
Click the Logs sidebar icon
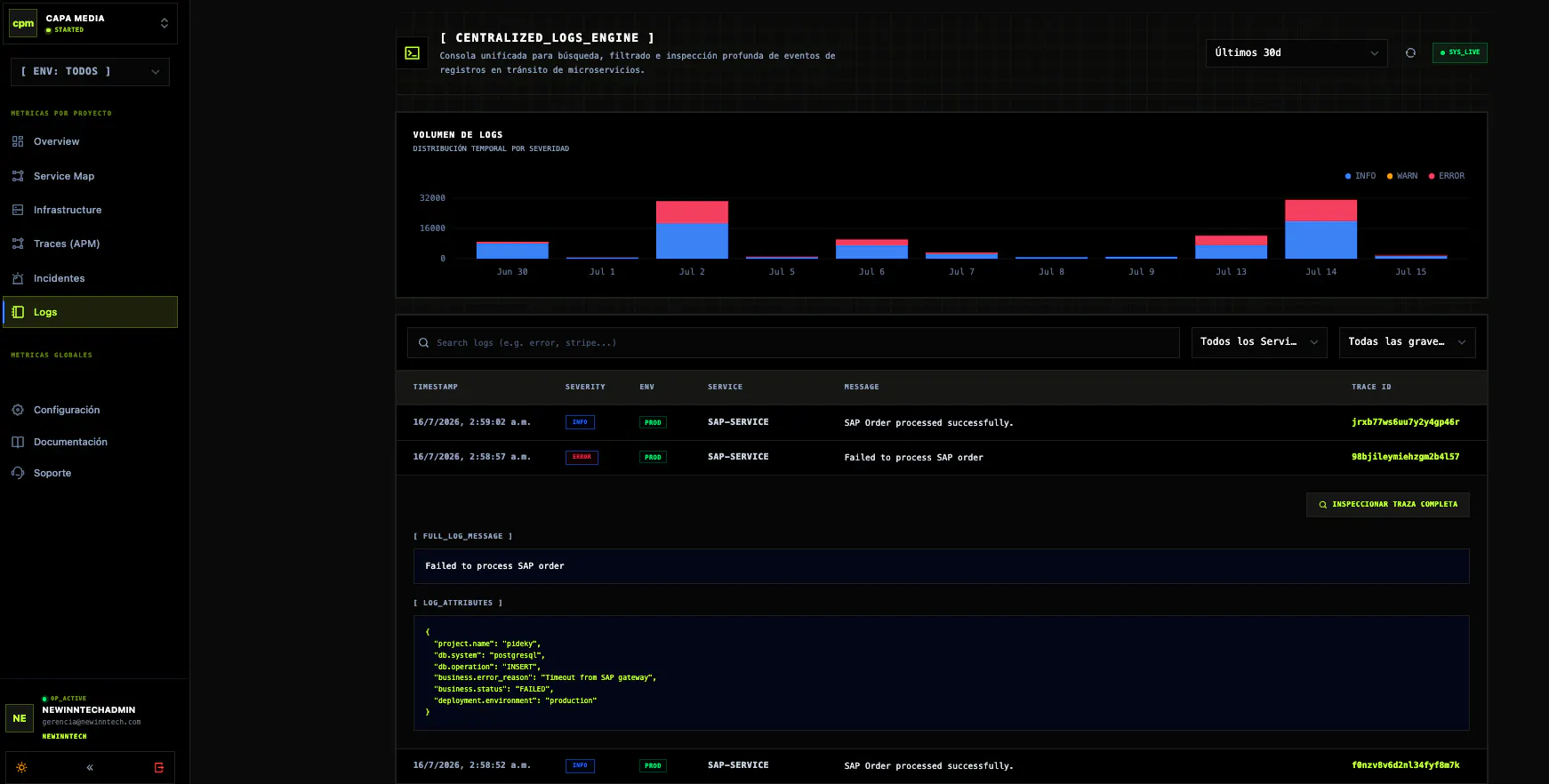(x=18, y=312)
